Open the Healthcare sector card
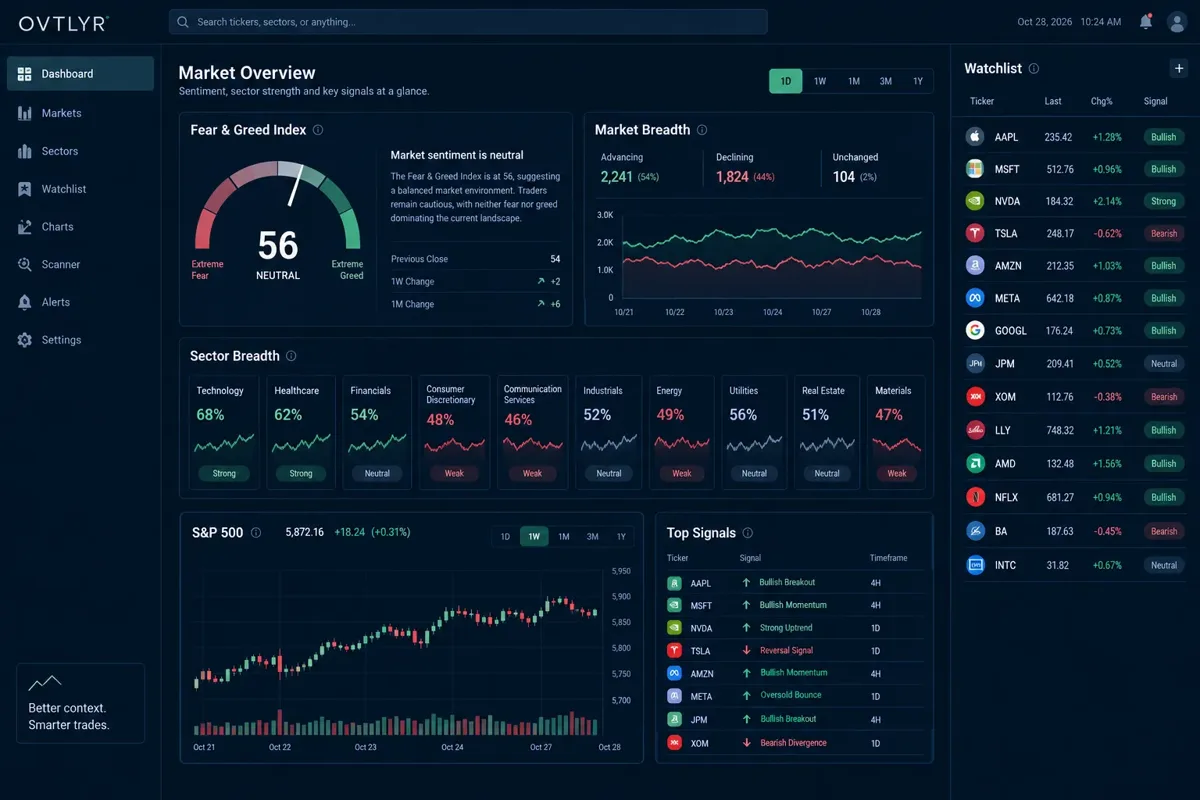Viewport: 1200px width, 800px height. click(x=301, y=432)
